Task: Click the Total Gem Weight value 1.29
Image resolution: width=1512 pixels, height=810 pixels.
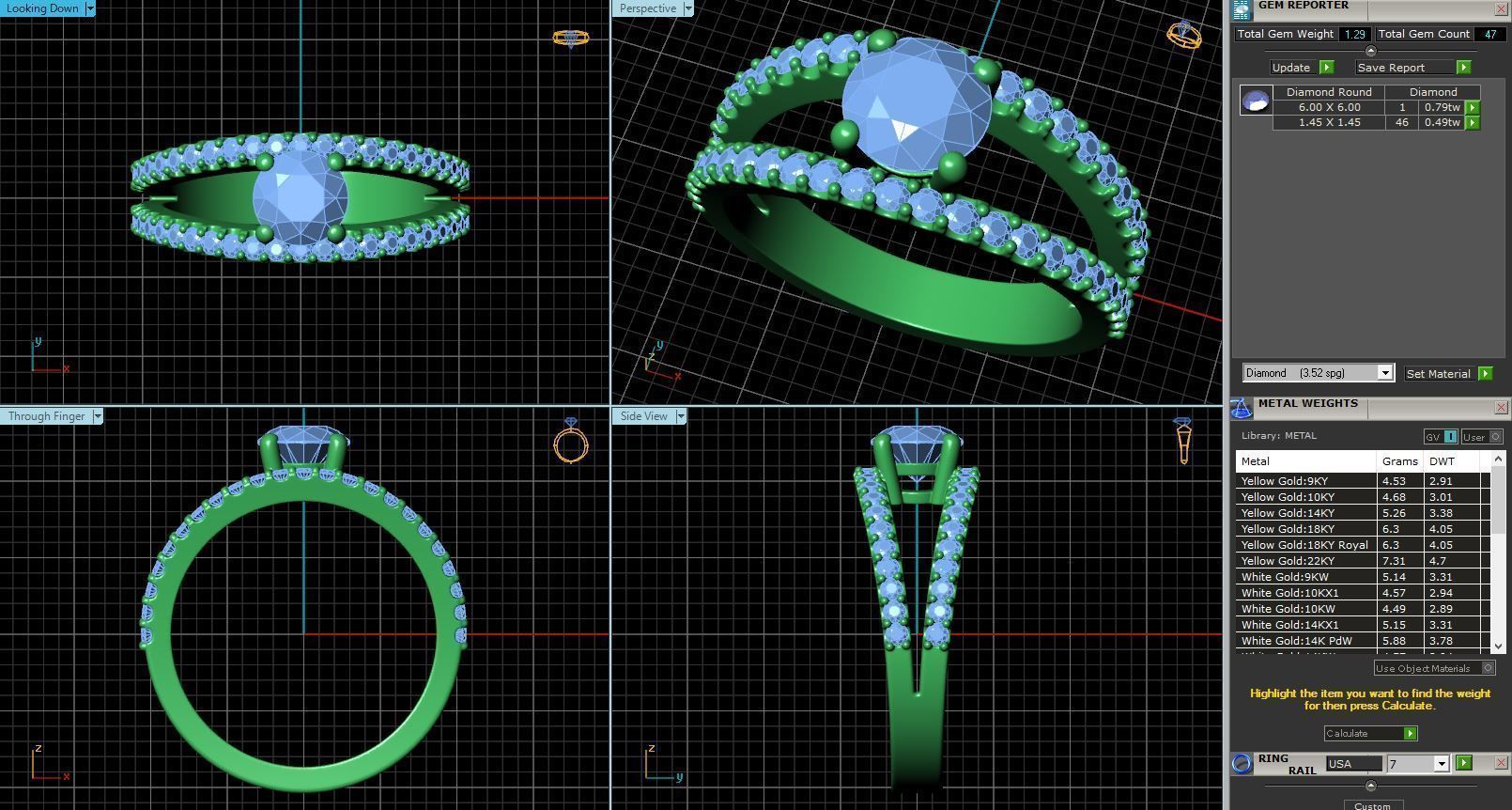Action: pyautogui.click(x=1353, y=34)
